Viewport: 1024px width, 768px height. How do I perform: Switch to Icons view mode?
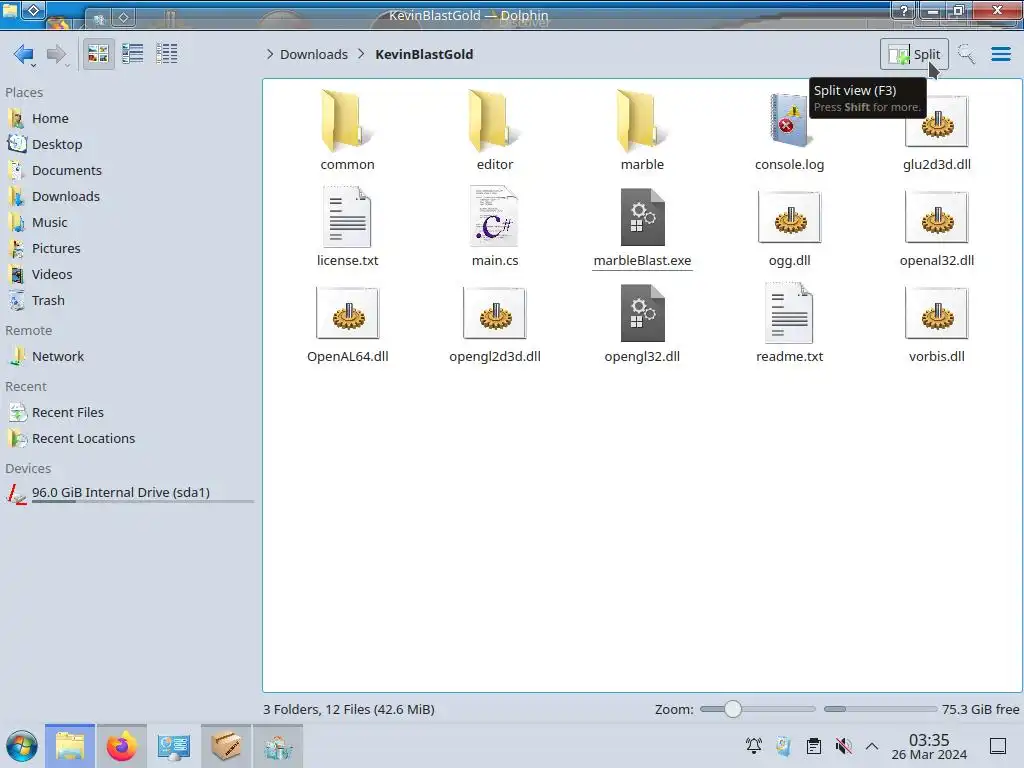click(98, 54)
